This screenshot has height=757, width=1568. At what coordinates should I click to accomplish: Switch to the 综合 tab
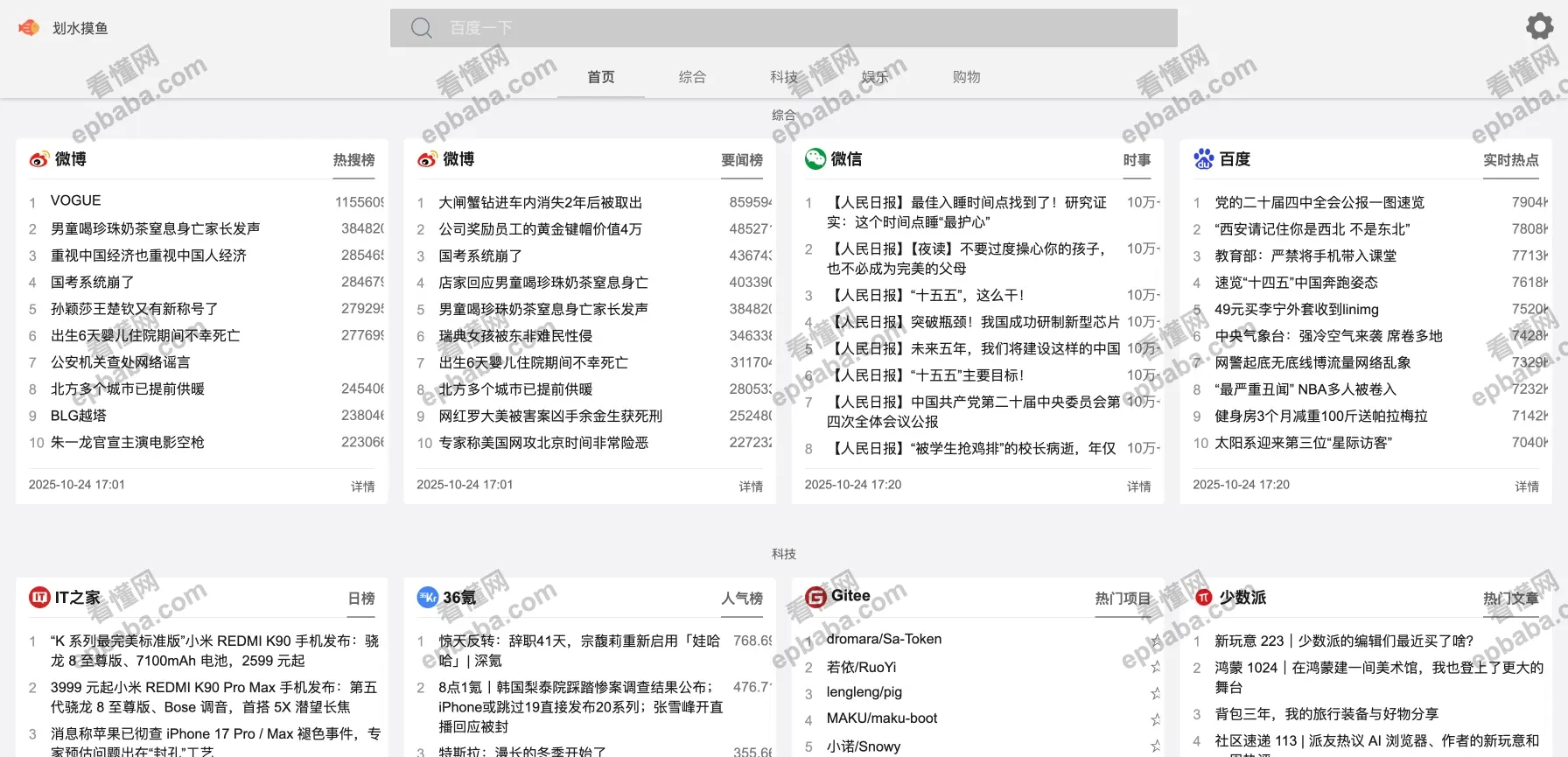(692, 77)
